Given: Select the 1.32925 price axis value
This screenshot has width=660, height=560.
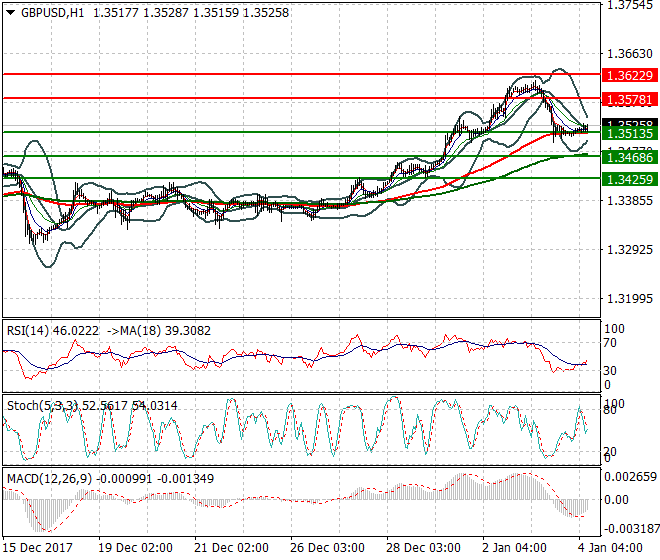Looking at the screenshot, I should click(x=630, y=250).
